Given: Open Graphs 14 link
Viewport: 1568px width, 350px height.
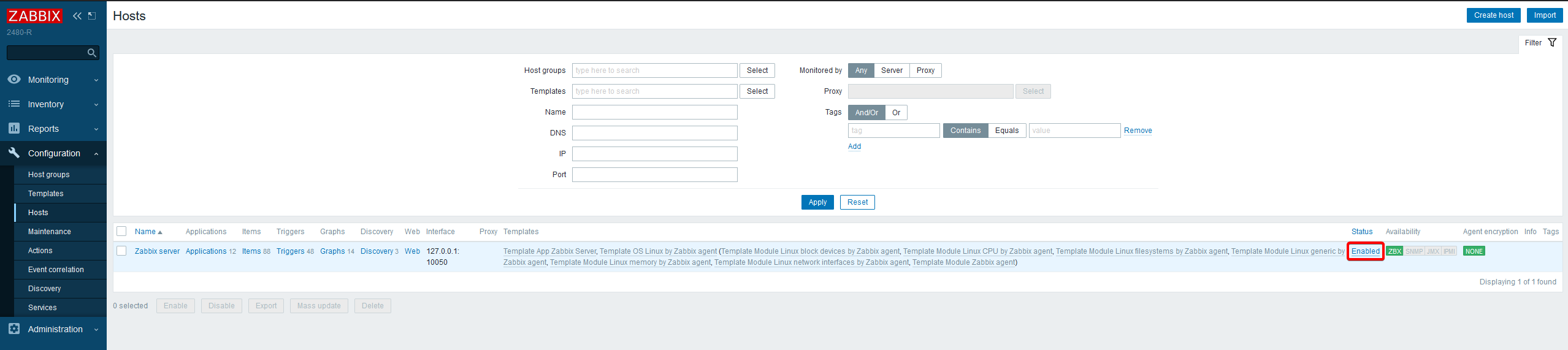Looking at the screenshot, I should (332, 251).
